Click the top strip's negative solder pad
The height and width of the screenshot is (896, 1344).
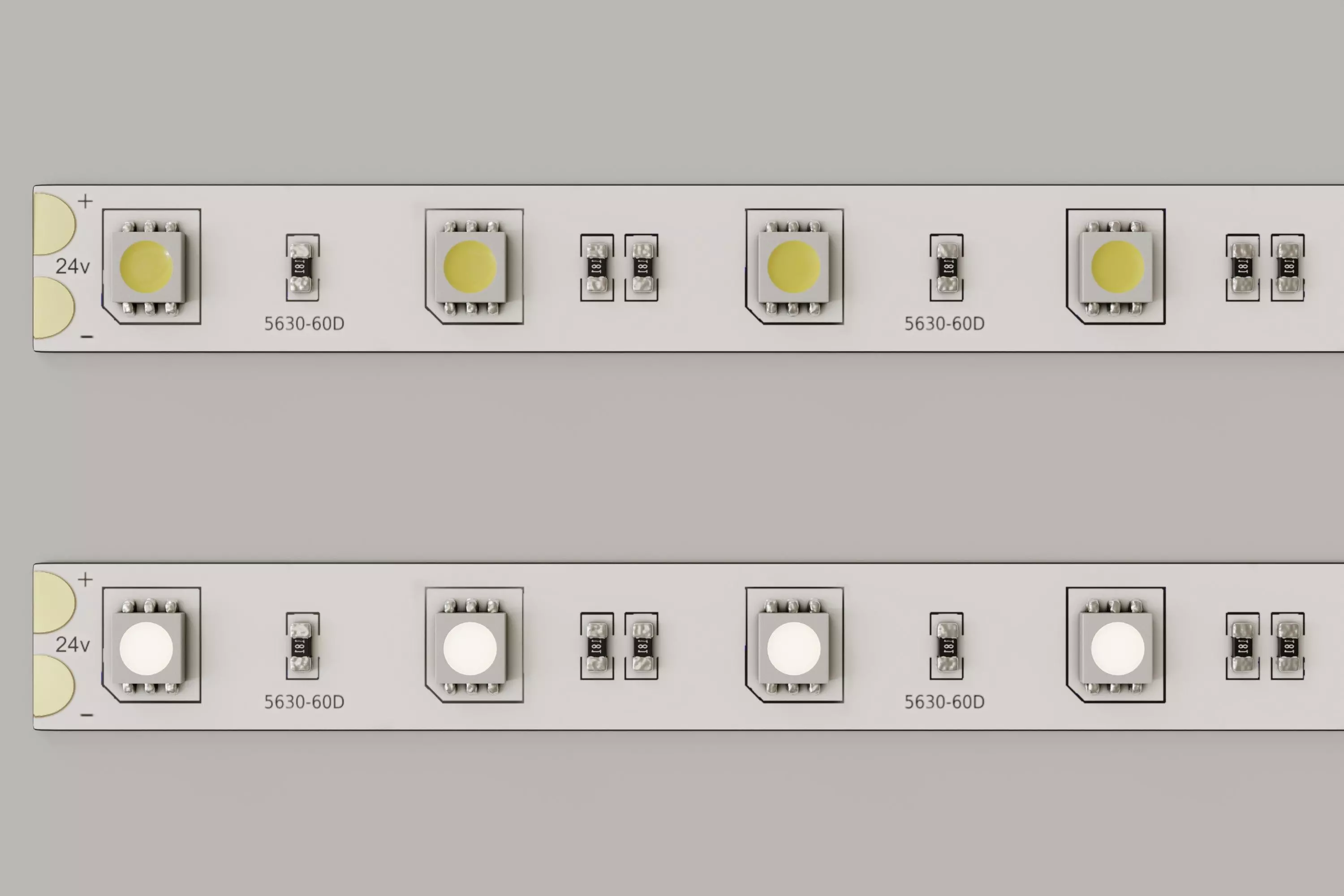click(54, 308)
